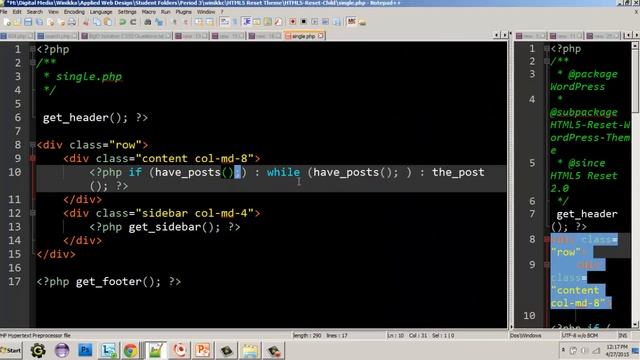Undo the last edit with green Undo arrow
Screen dimensions: 640x360
coord(122,22)
